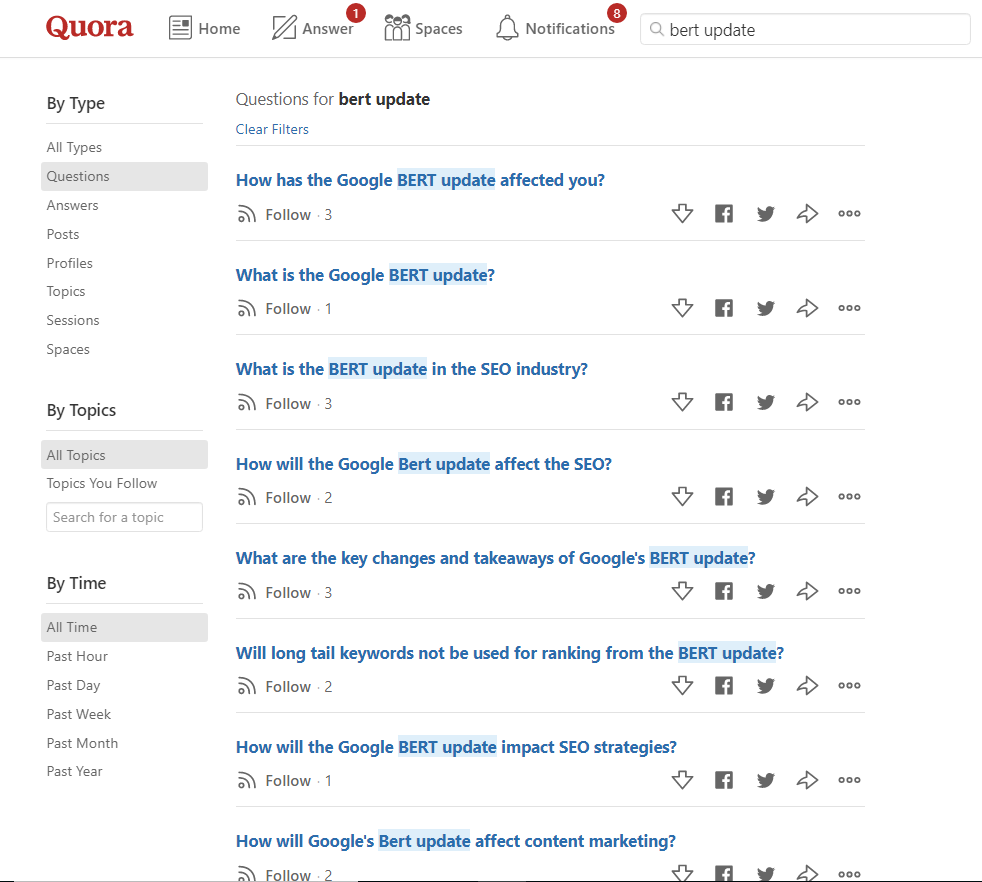Screen dimensions: 982x882
Task: Open the three-dot menu on the first question
Action: pos(849,213)
